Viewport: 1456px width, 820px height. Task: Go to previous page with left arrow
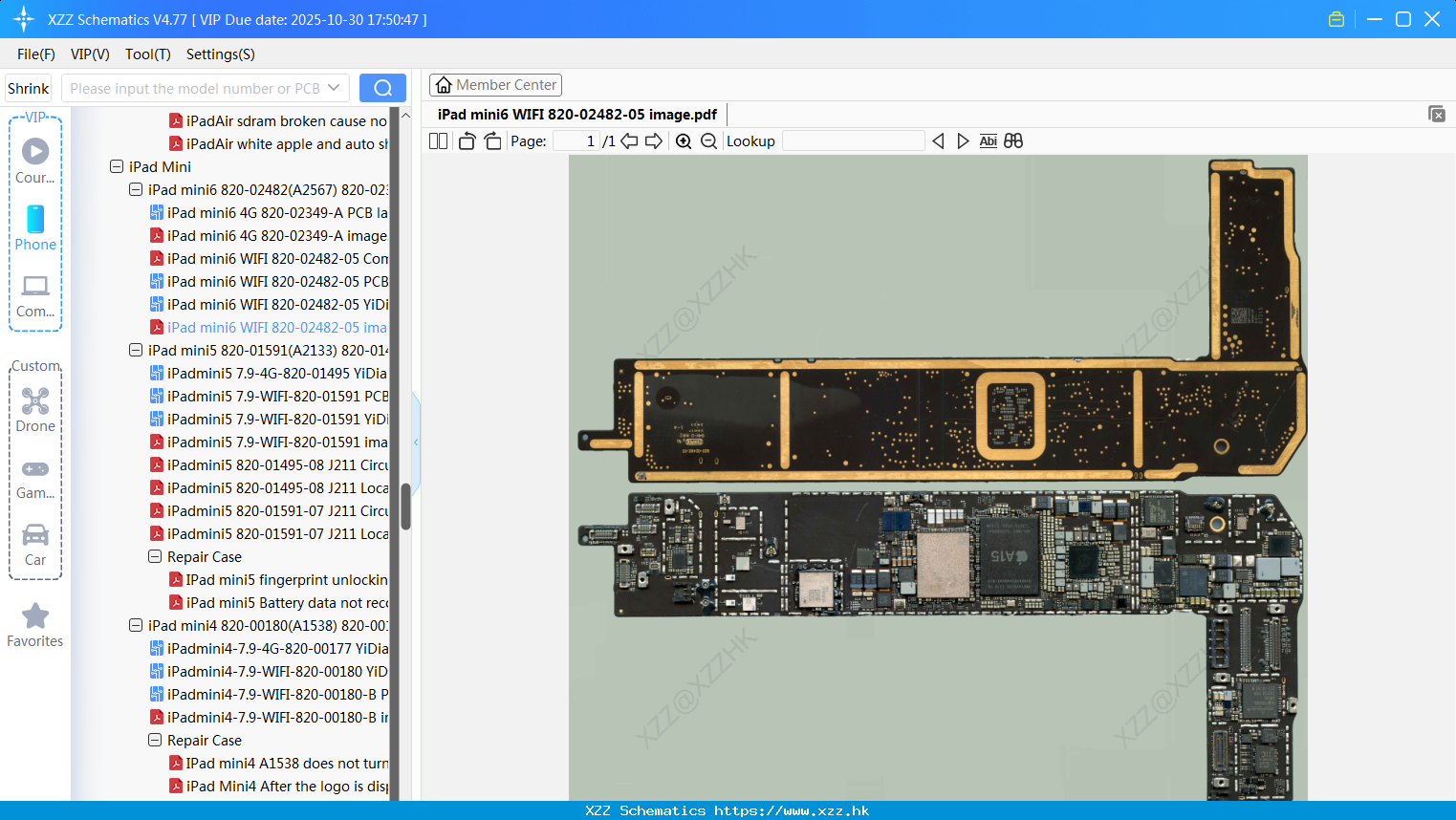tap(629, 141)
